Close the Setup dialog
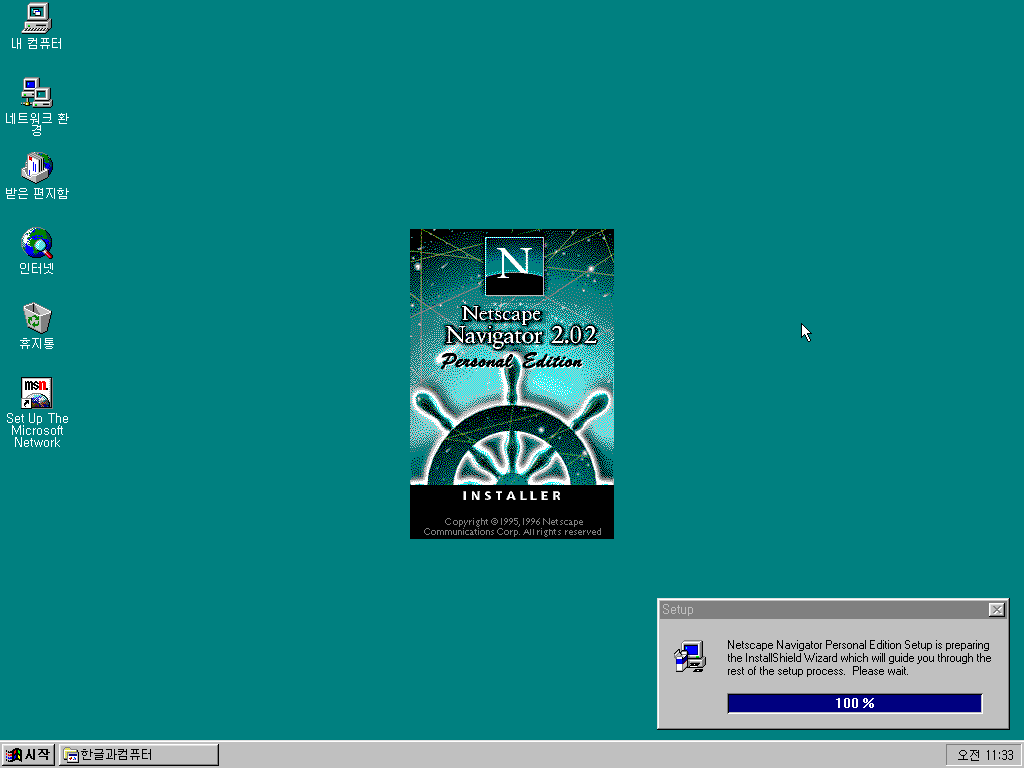 click(x=997, y=609)
